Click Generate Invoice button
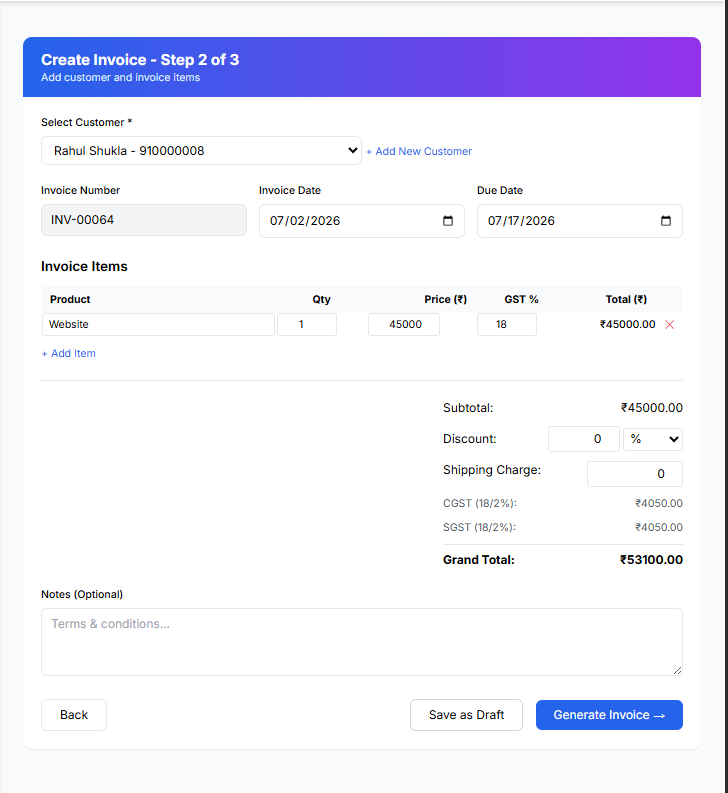Viewport: 728px width, 793px height. [x=609, y=715]
